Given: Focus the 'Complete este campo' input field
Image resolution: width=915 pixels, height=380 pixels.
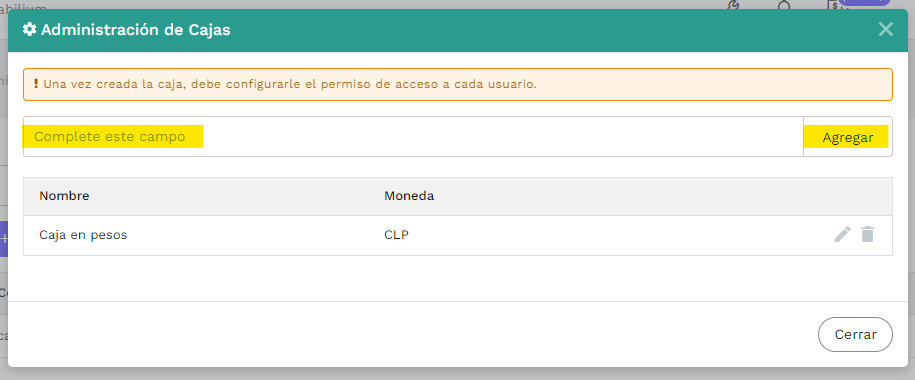Looking at the screenshot, I should 413,137.
